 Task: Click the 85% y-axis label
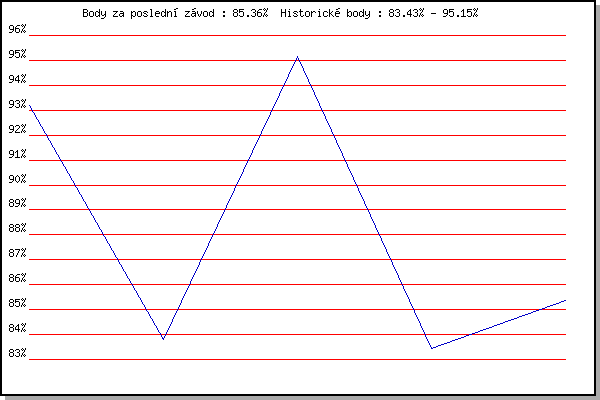pyautogui.click(x=17, y=304)
